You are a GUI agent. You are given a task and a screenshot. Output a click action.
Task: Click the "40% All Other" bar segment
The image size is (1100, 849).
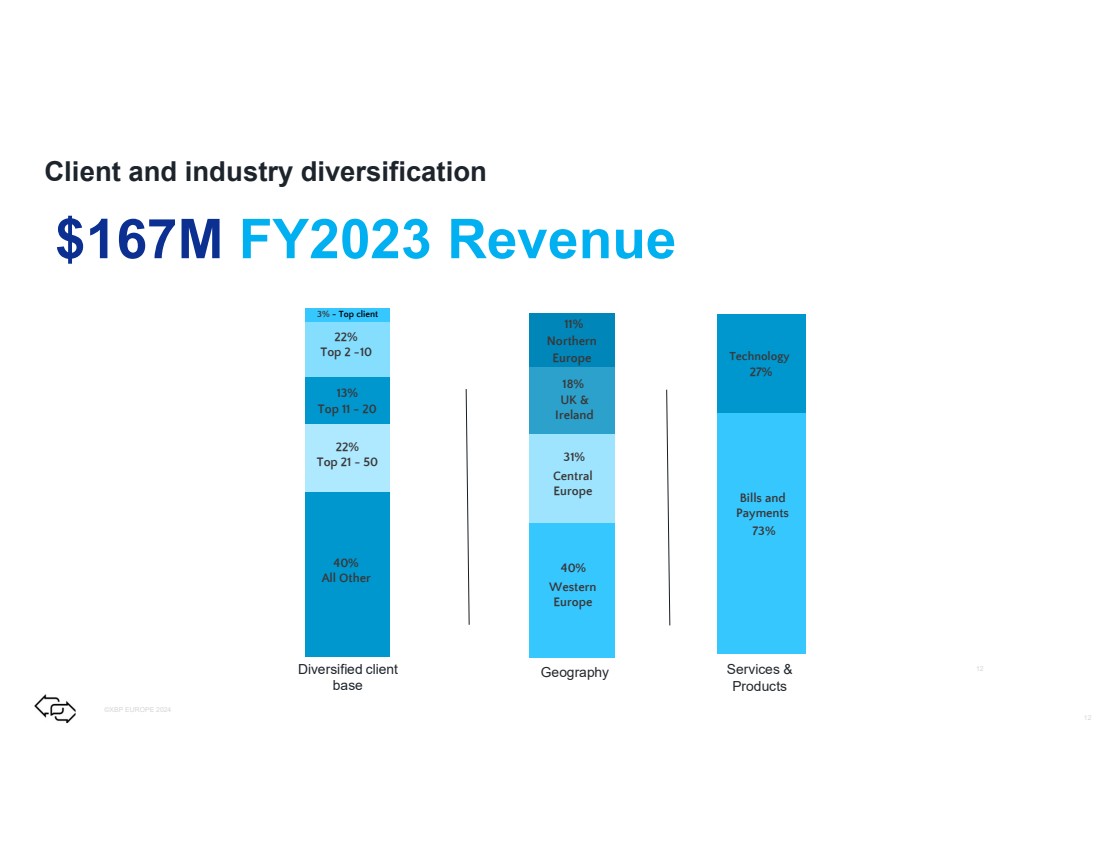tap(347, 574)
